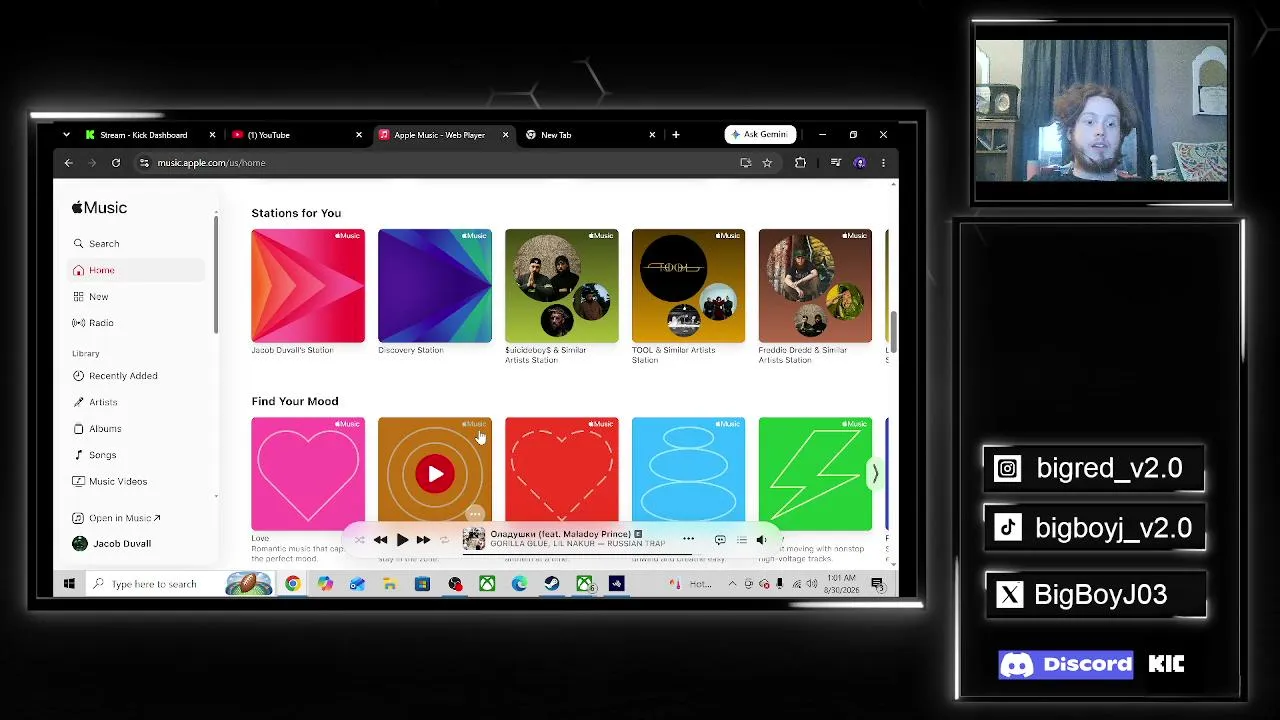Mute the player volume
Viewport: 1280px width, 720px height.
762,540
